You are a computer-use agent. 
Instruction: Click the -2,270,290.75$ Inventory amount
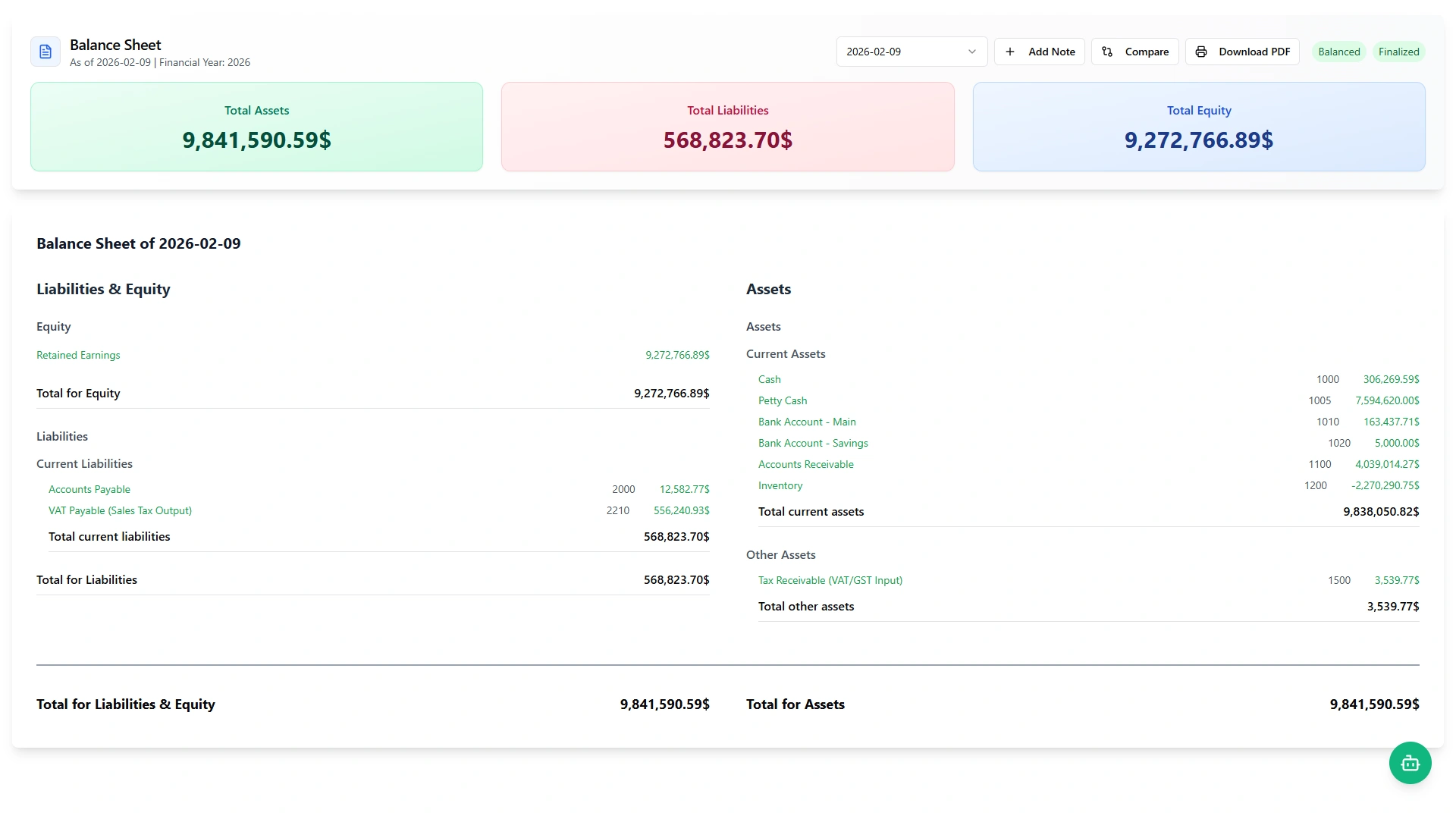click(x=1385, y=485)
